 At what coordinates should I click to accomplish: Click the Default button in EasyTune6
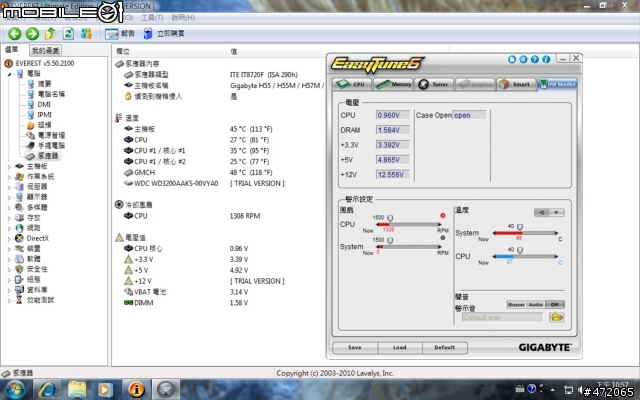(444, 348)
